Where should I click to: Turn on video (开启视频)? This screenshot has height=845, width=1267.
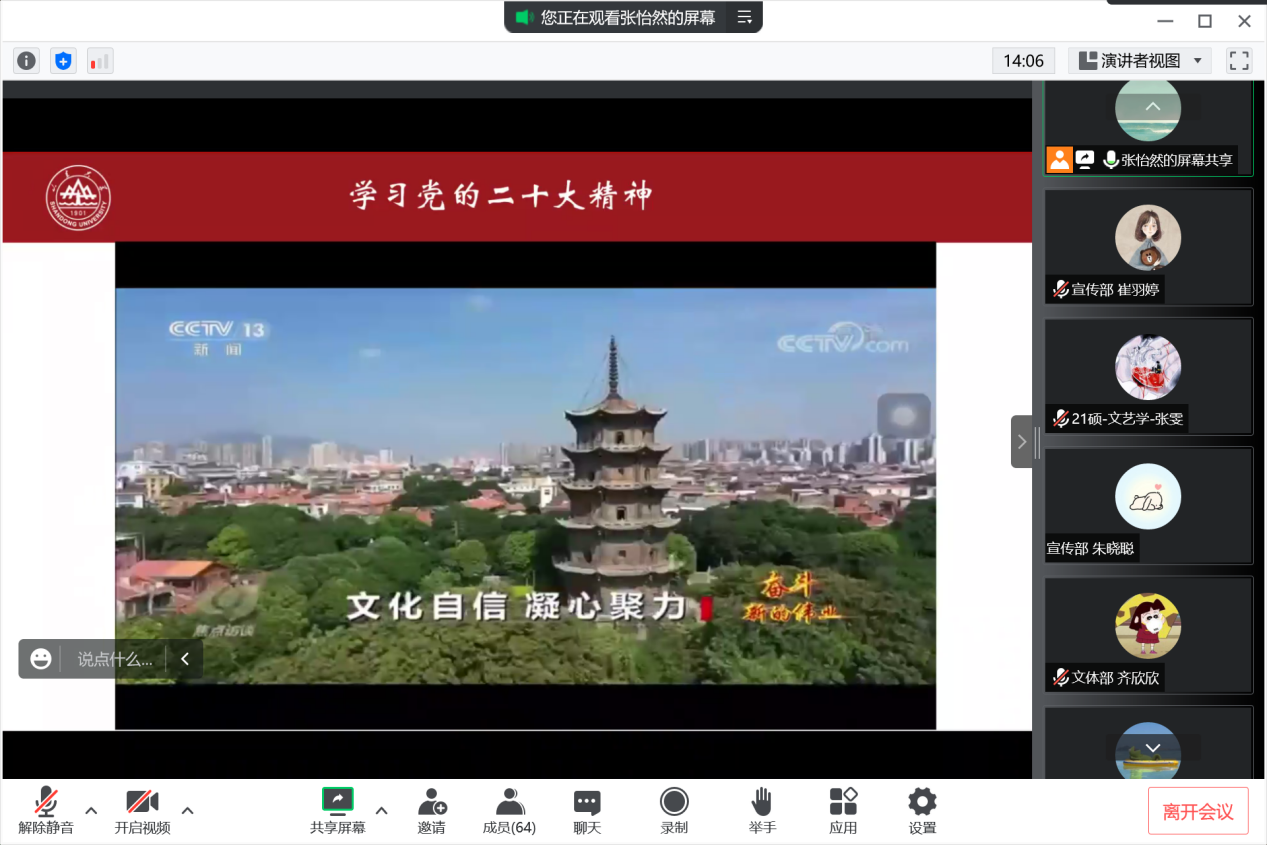click(x=142, y=810)
